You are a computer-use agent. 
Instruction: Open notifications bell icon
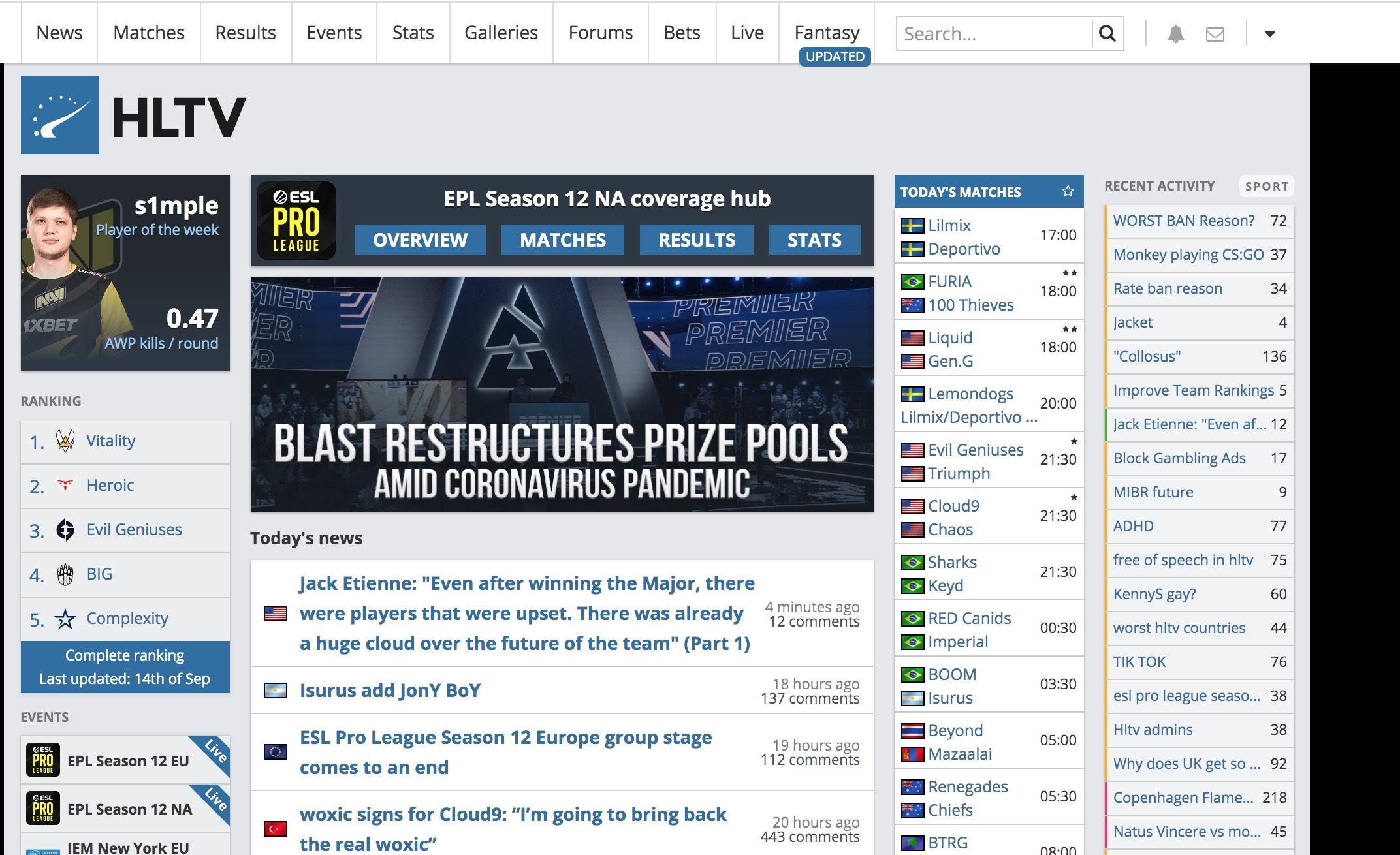point(1175,34)
